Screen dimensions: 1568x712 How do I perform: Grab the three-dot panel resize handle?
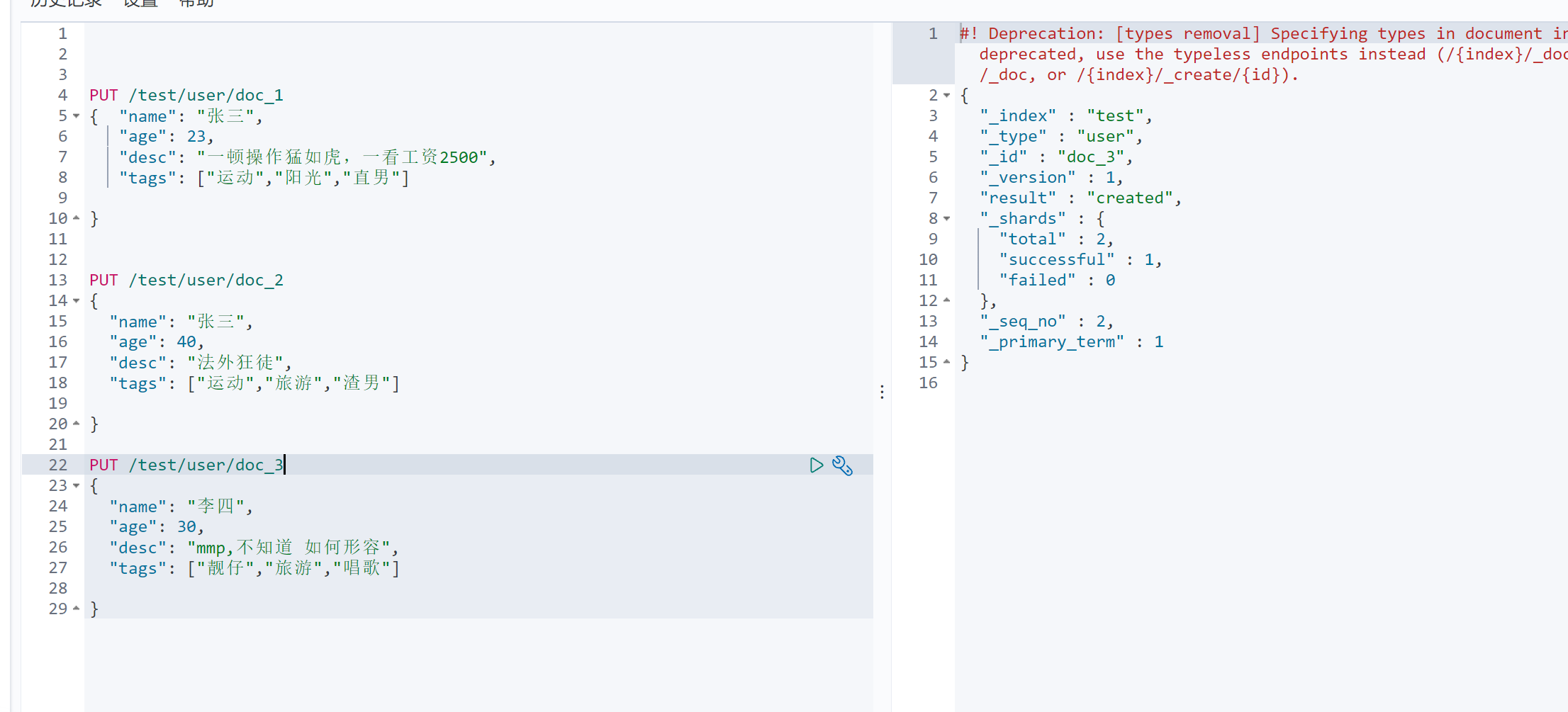(882, 392)
